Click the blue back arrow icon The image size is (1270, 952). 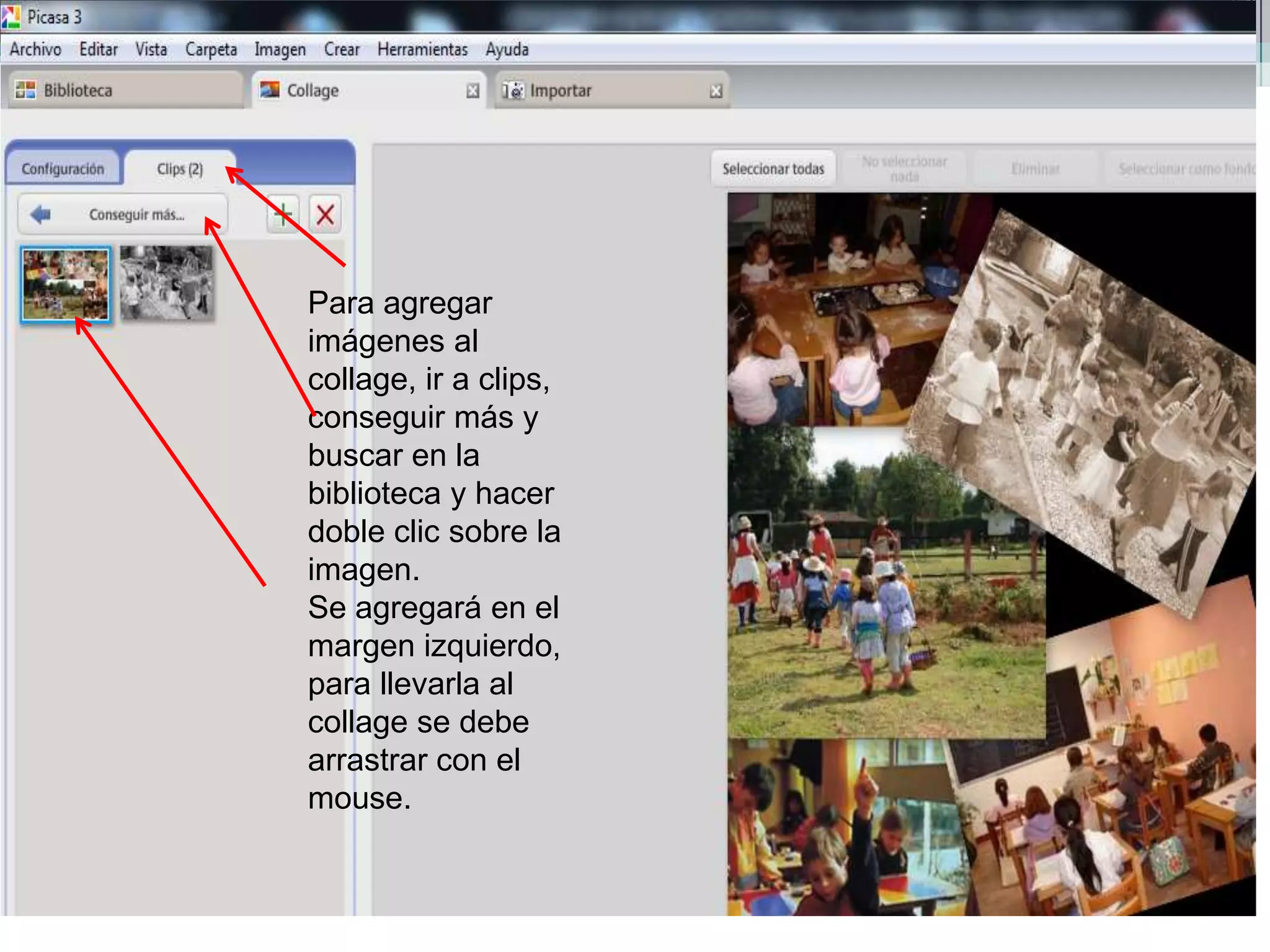tap(41, 214)
